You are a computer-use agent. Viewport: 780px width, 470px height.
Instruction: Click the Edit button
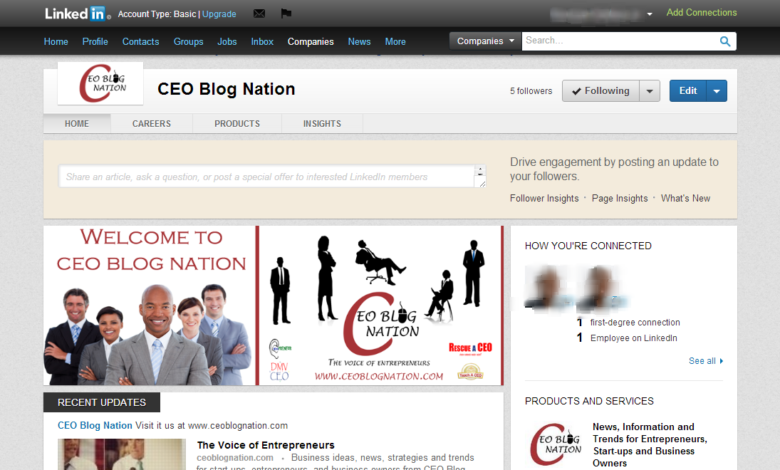[688, 91]
